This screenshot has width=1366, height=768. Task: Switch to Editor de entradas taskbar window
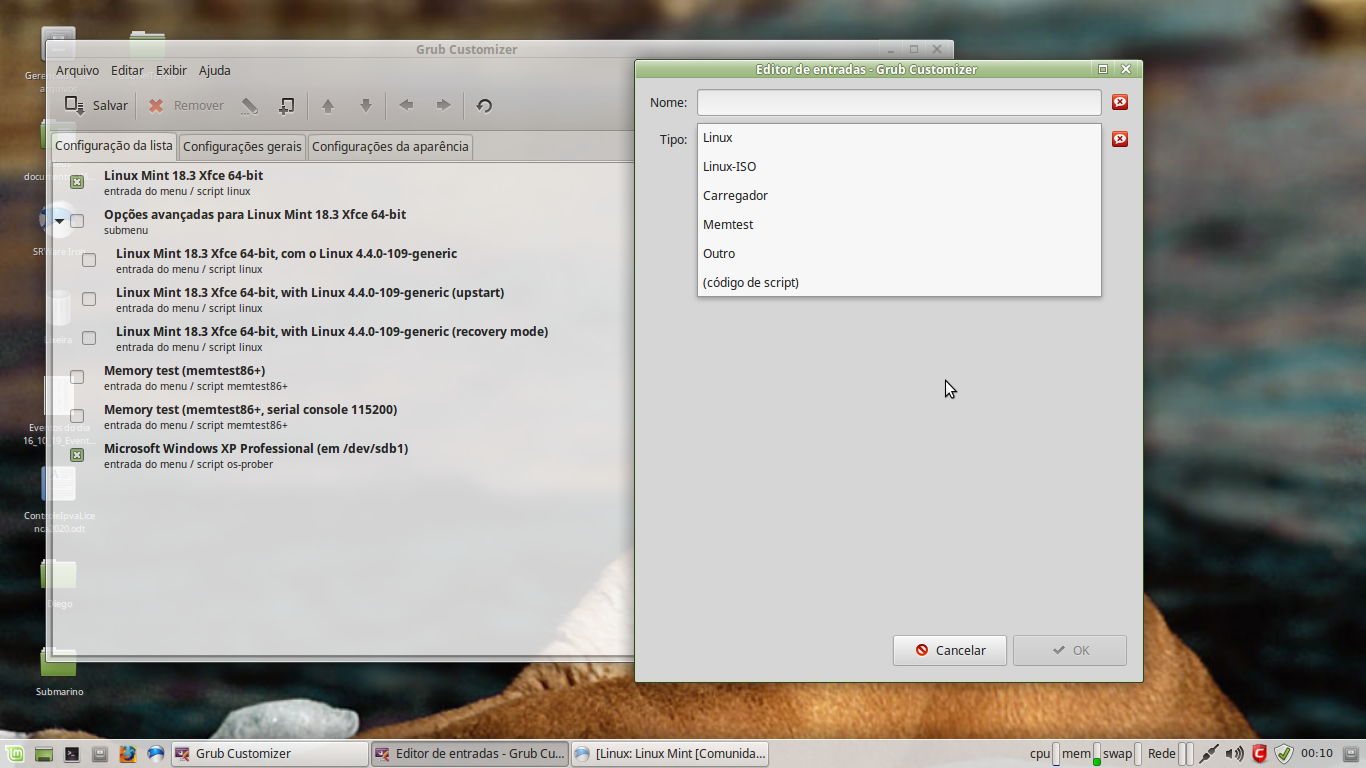tap(469, 754)
